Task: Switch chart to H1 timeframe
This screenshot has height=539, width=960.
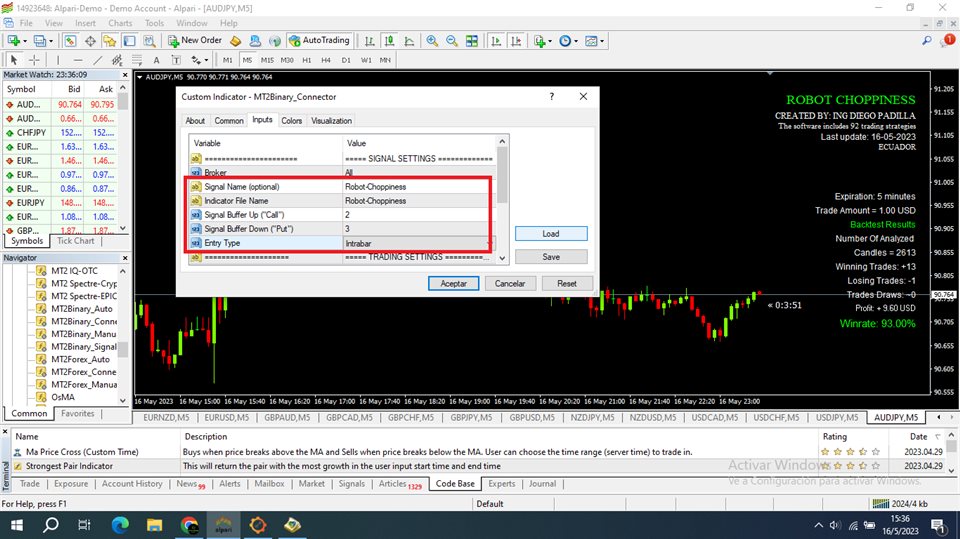Action: 307,60
